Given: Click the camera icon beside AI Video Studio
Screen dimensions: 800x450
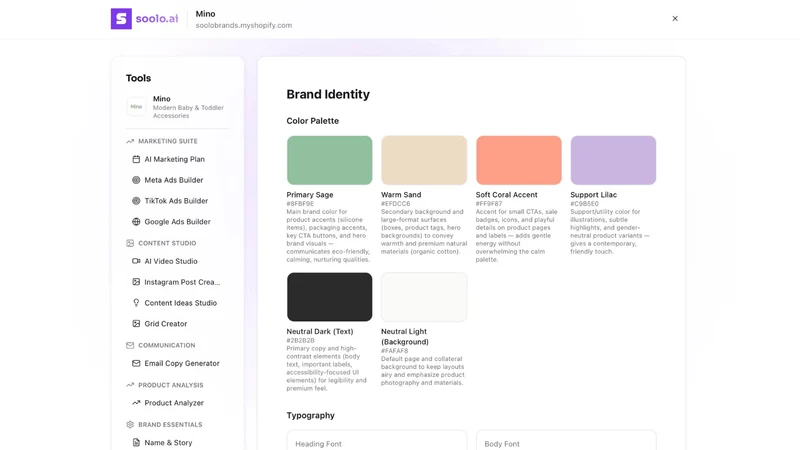Looking at the screenshot, I should 136,261.
